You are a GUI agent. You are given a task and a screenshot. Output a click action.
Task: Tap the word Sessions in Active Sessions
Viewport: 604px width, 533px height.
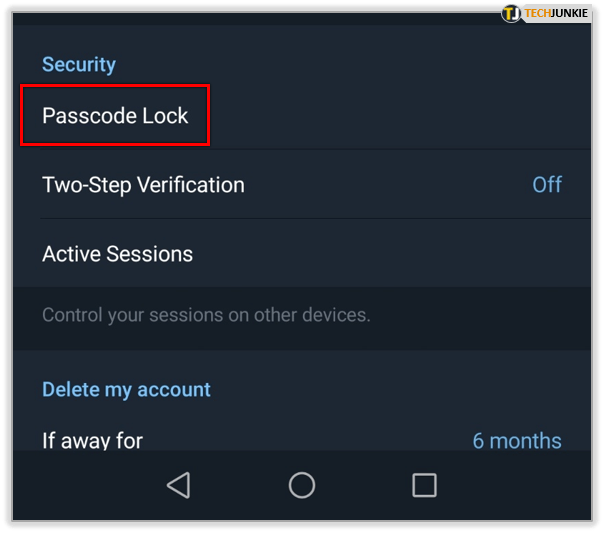pos(149,254)
